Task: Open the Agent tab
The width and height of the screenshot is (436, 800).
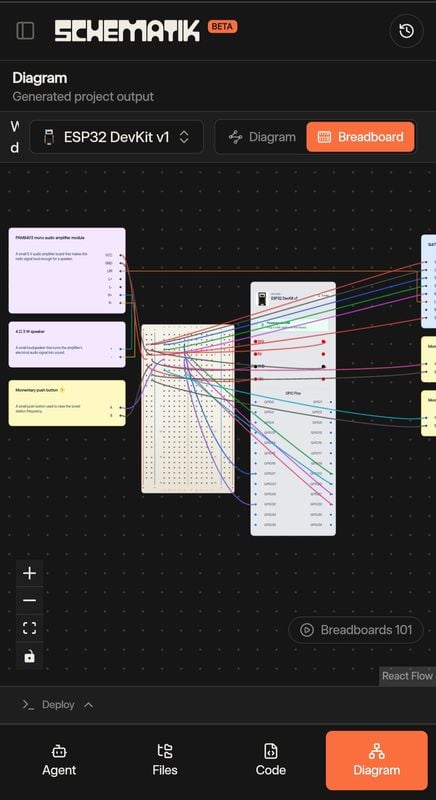Action: (x=59, y=760)
